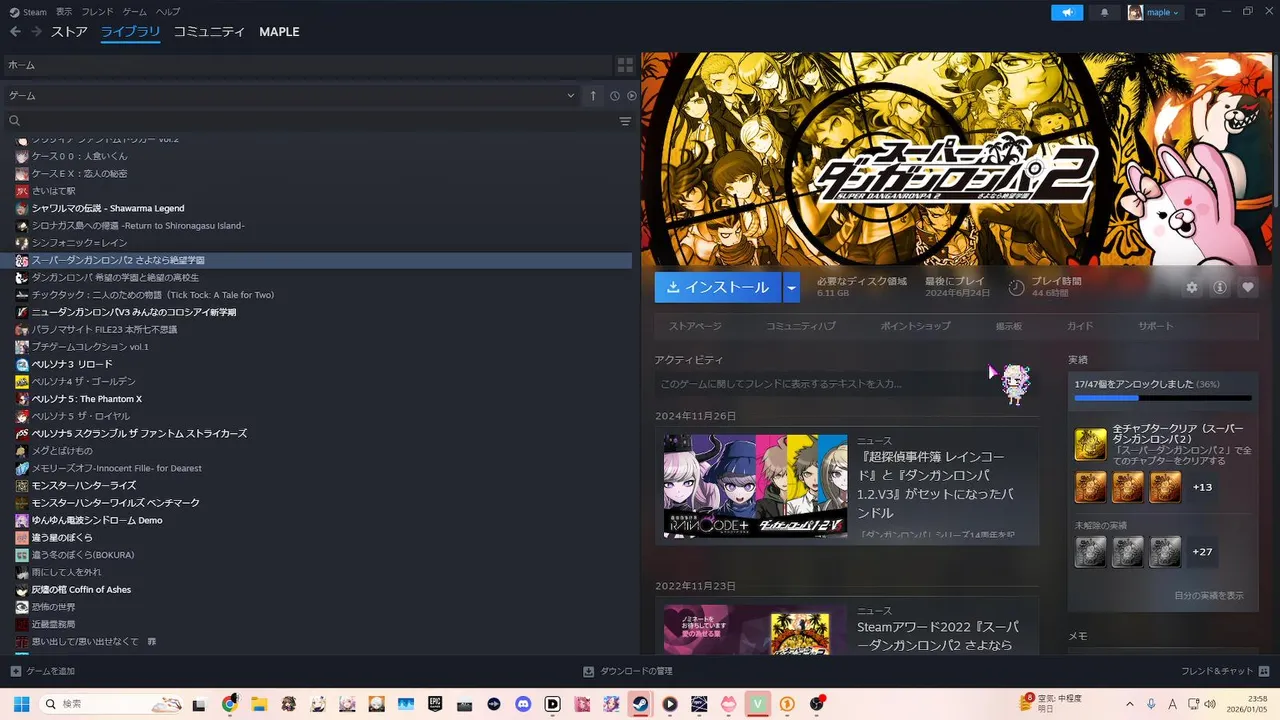Show the +27 locked achievements

click(1202, 552)
